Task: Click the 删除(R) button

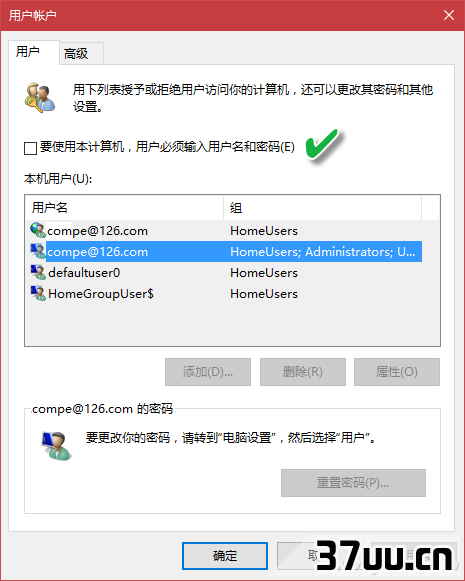Action: 303,372
